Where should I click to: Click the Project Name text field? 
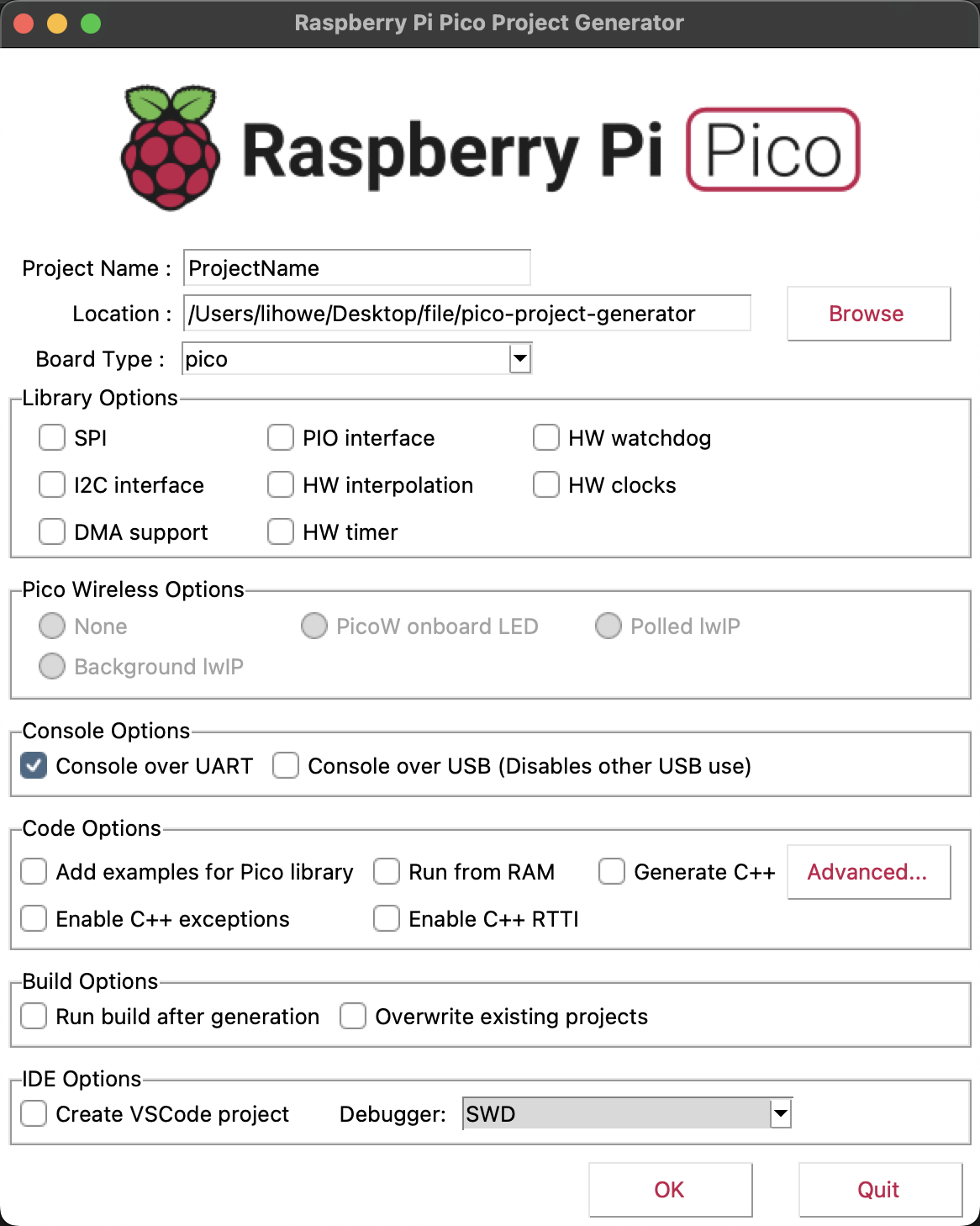coord(356,268)
